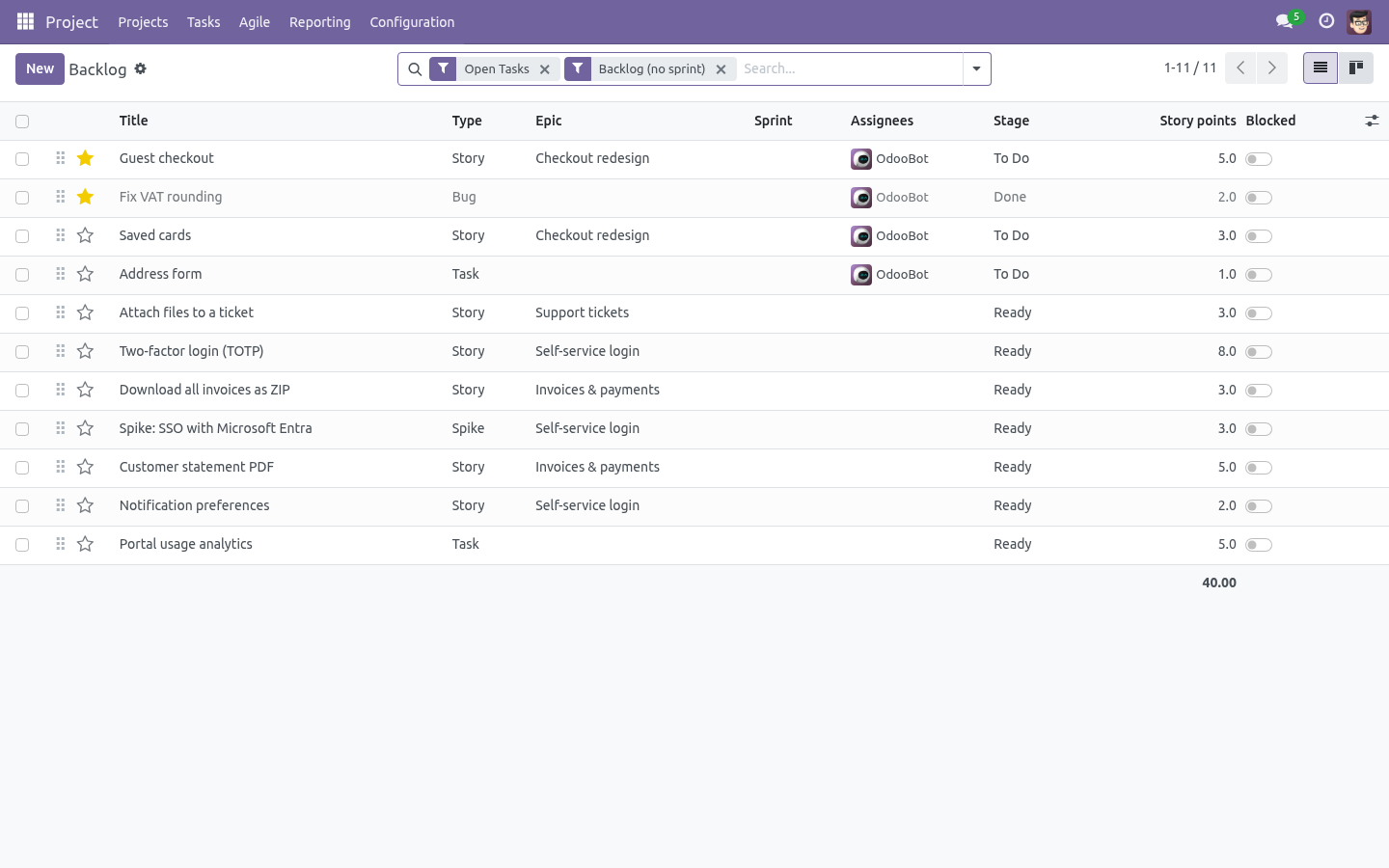The image size is (1389, 868).
Task: Click Spike: SSO with Microsoft Entra title
Action: coord(215,428)
